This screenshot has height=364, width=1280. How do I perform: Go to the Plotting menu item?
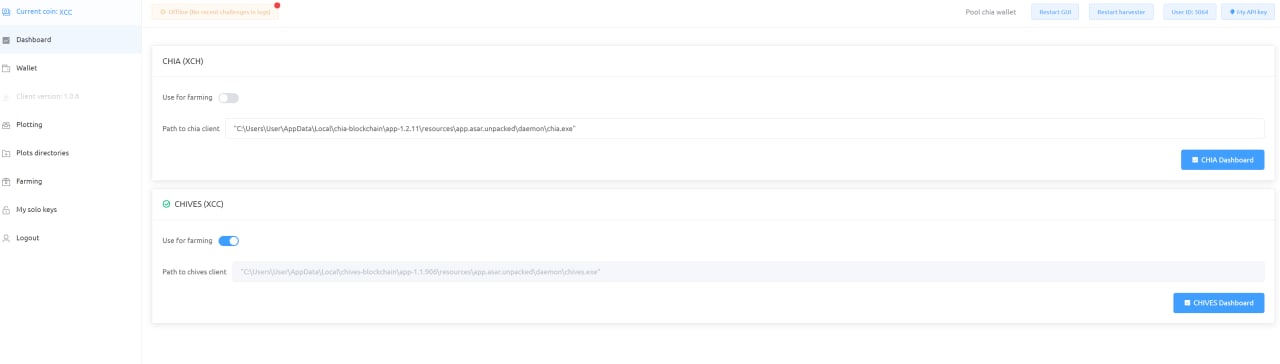(70, 125)
